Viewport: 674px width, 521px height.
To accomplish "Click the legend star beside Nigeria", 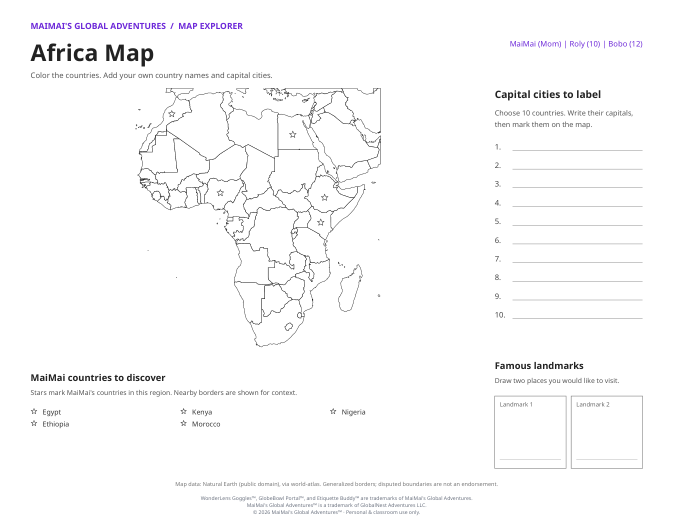I will click(x=333, y=411).
